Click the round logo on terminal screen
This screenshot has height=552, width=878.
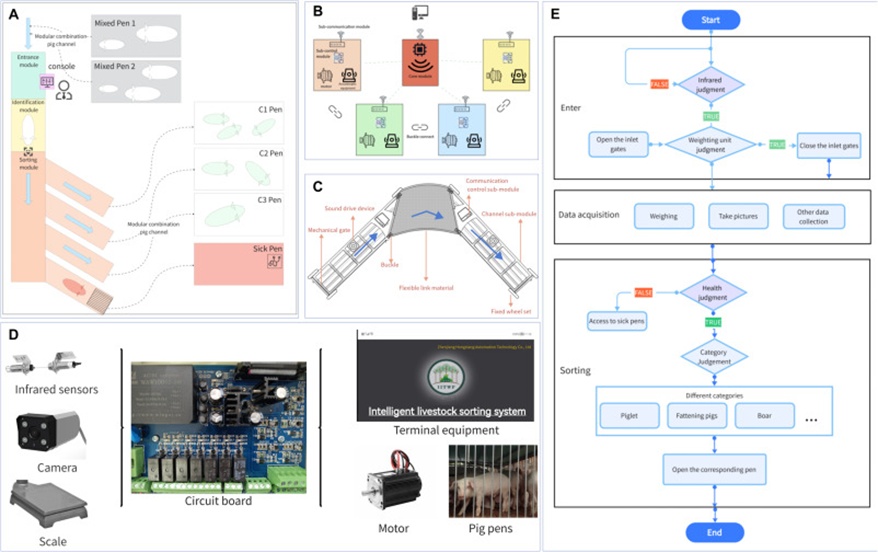point(446,377)
